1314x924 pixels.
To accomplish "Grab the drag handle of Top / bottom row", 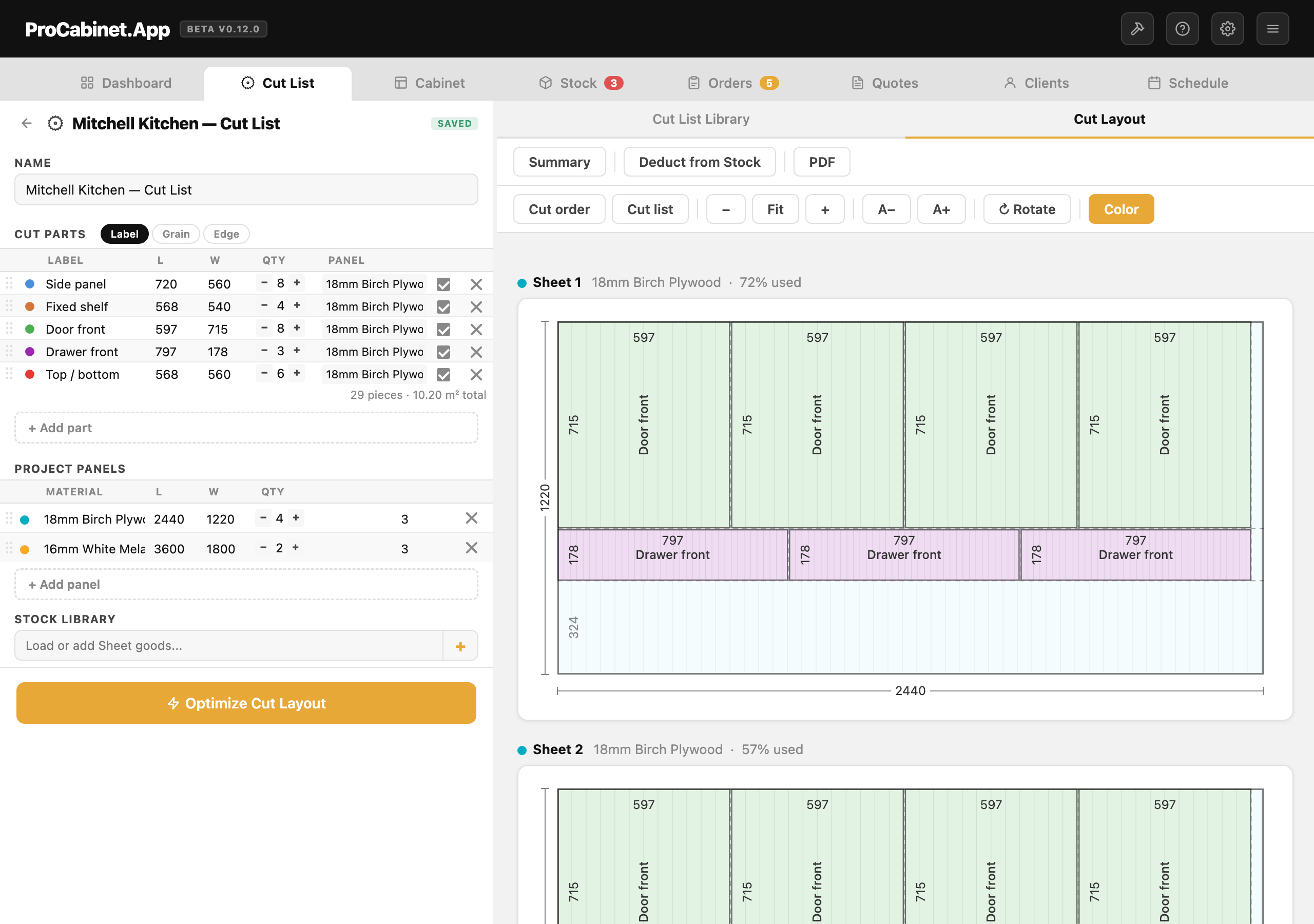I will coord(9,373).
